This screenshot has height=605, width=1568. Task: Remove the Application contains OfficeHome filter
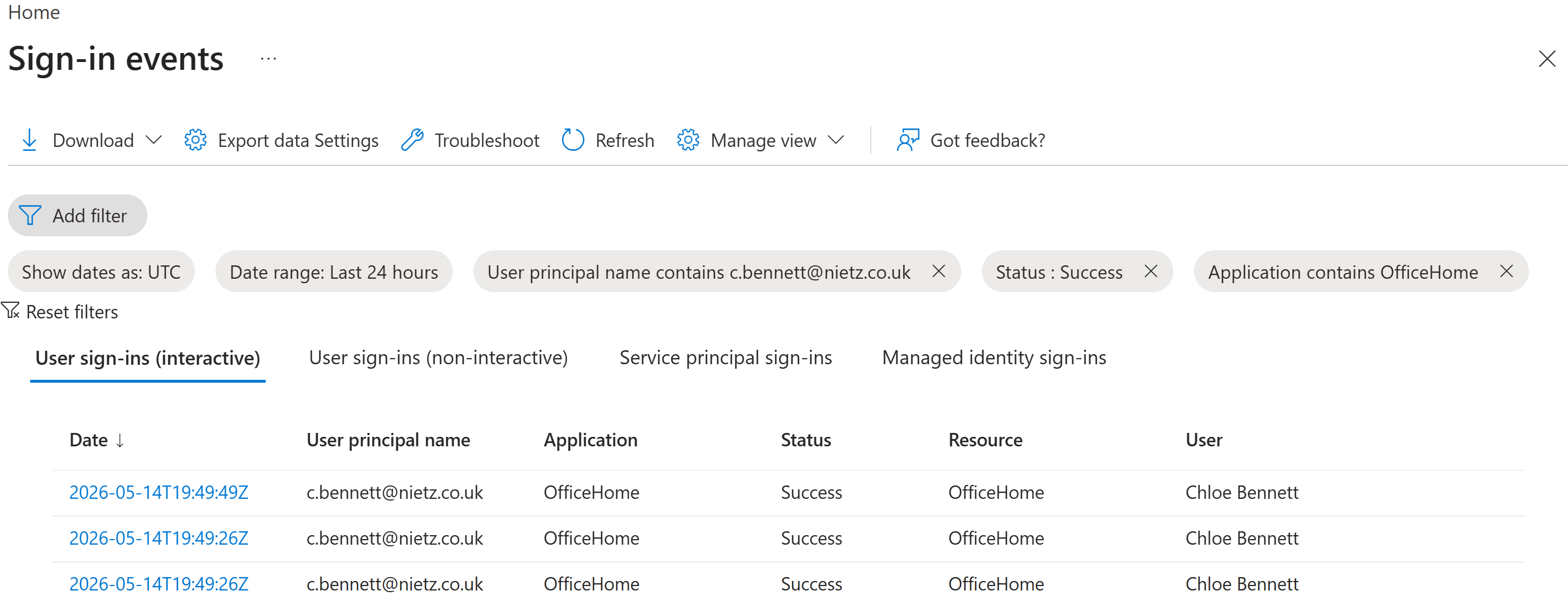click(x=1506, y=271)
